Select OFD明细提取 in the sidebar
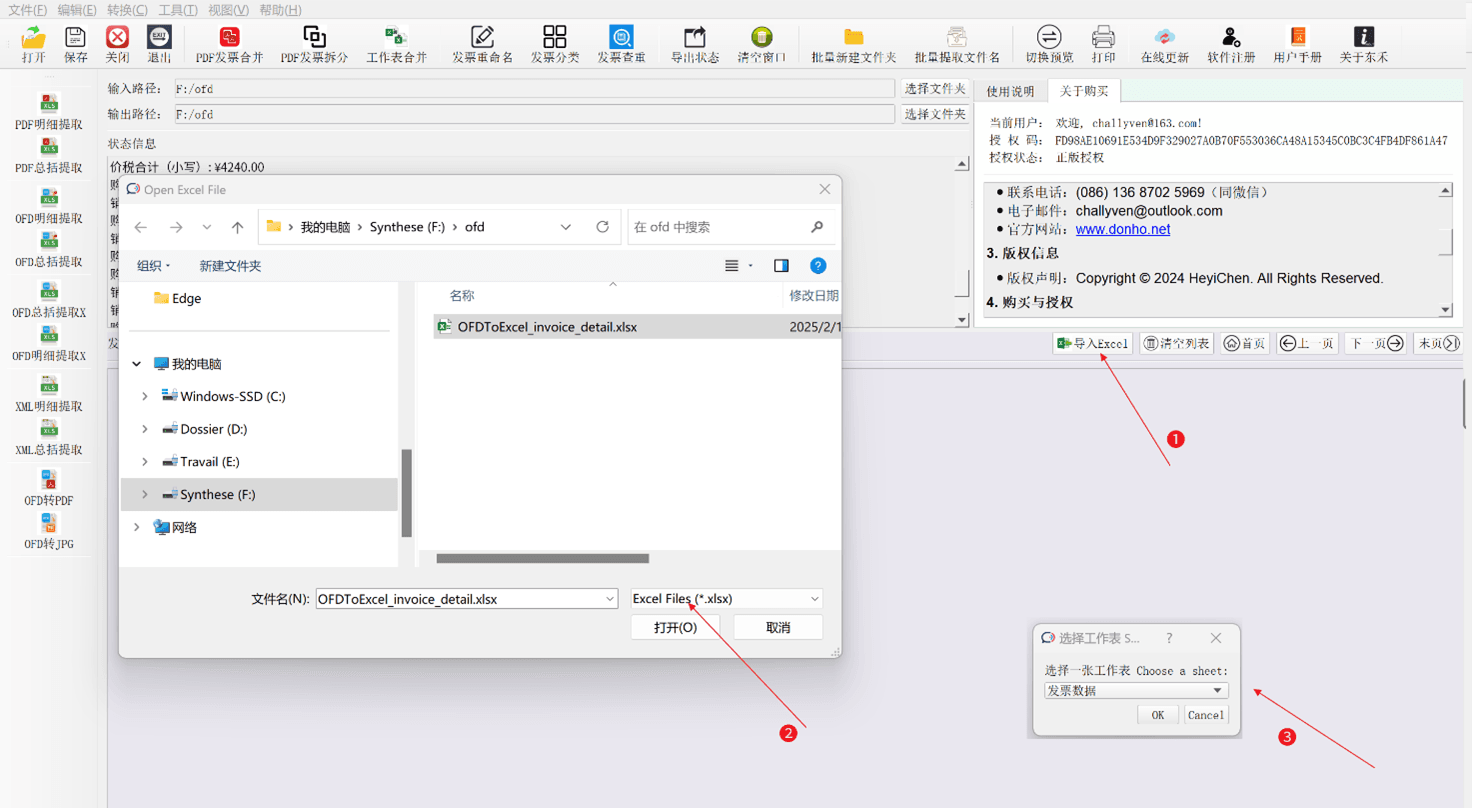The image size is (1472, 808). pos(49,206)
